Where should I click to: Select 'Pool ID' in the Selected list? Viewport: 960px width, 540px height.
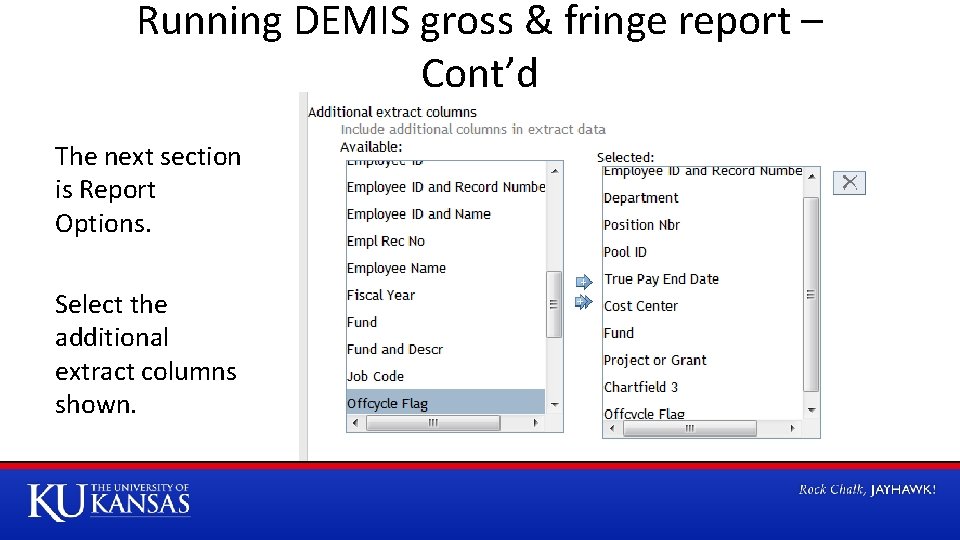point(703,252)
